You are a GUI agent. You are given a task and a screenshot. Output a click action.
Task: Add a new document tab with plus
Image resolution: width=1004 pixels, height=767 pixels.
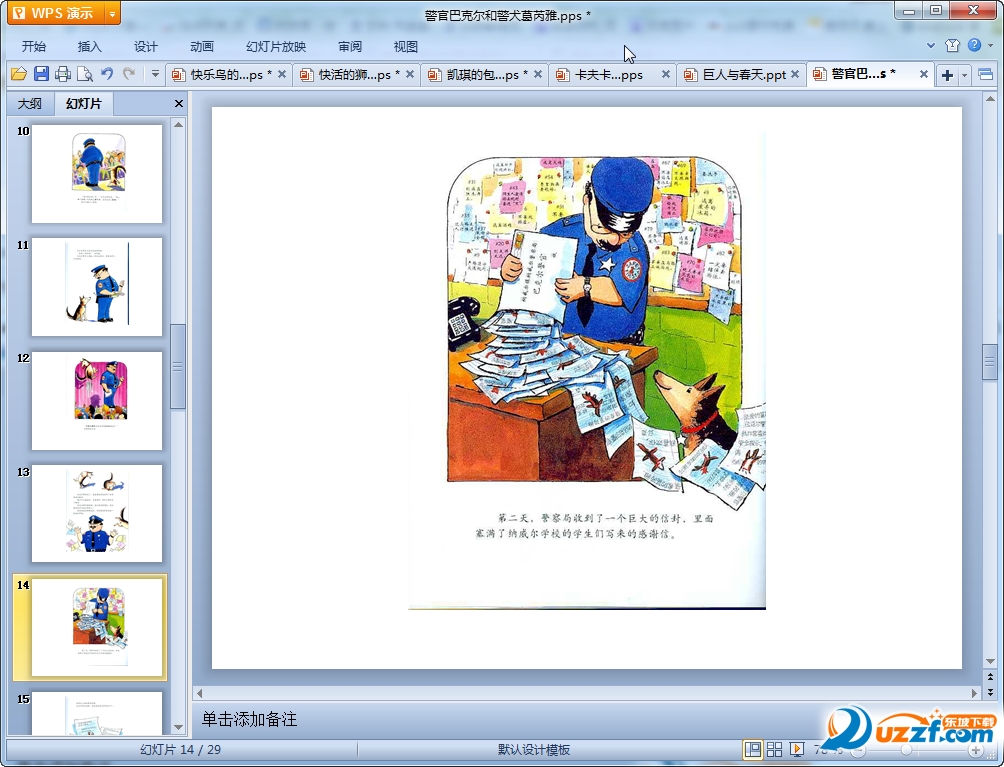(947, 75)
